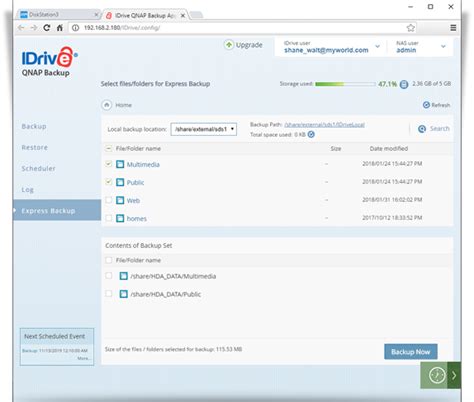
Task: Go to Home breadcrumb icon
Action: [106, 105]
